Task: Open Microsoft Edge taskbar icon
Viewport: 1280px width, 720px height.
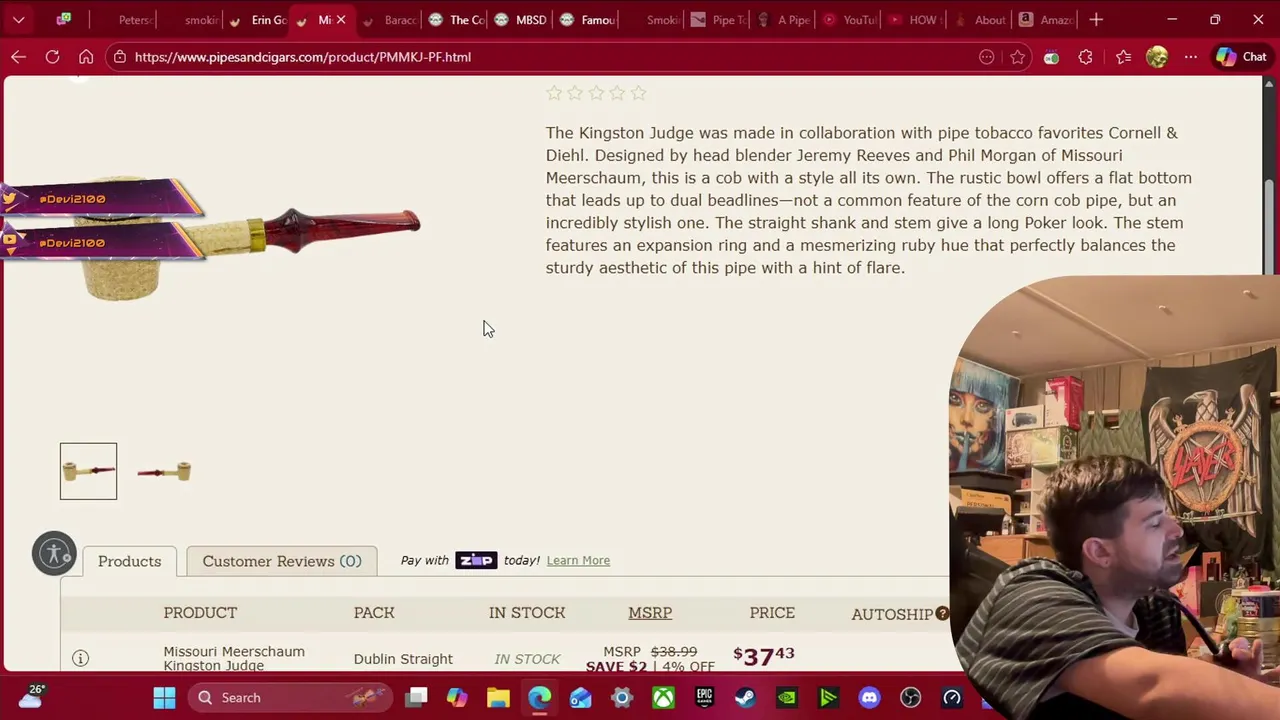Action: pos(539,697)
